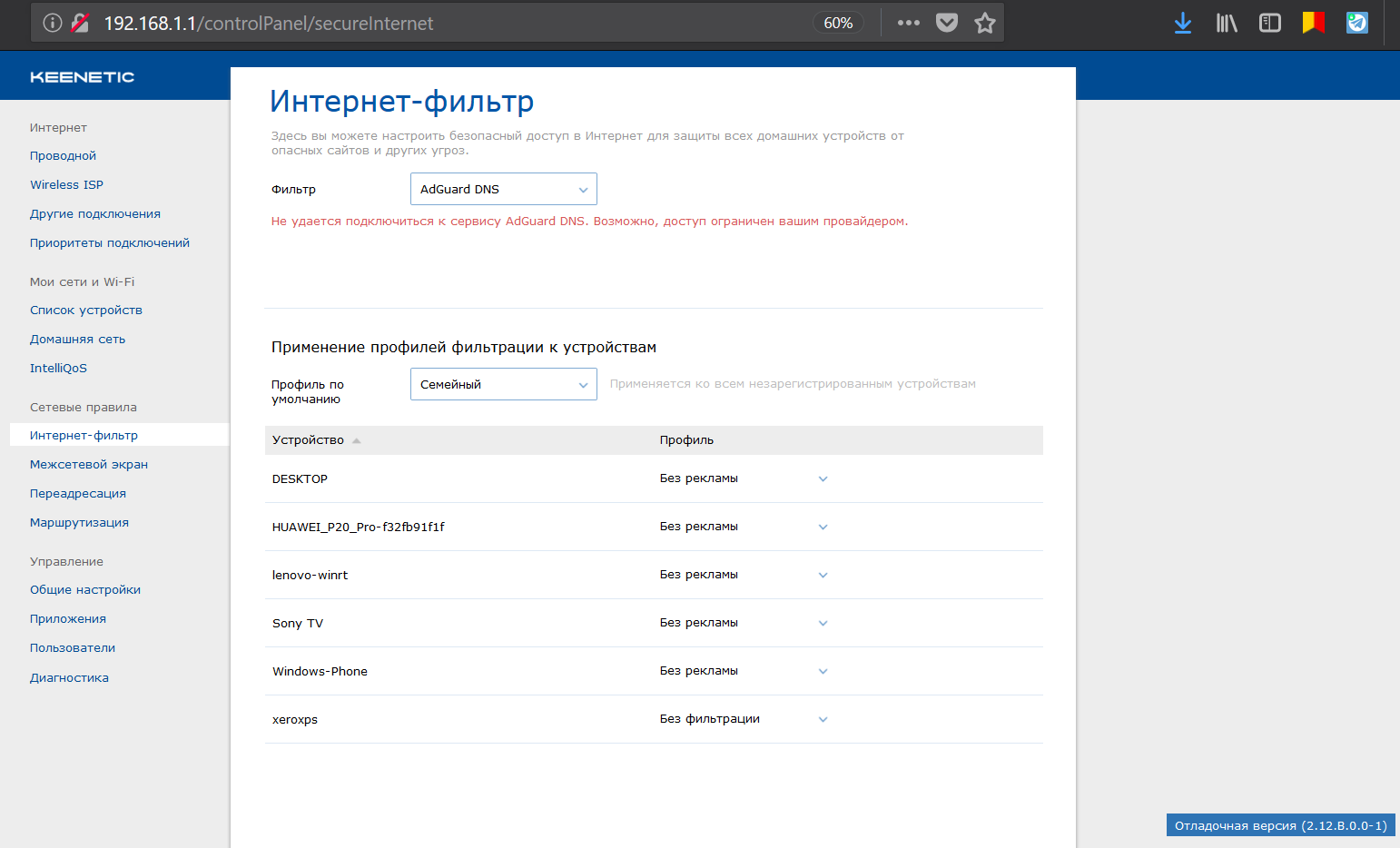
Task: Save page to Pocket icon
Action: click(947, 23)
